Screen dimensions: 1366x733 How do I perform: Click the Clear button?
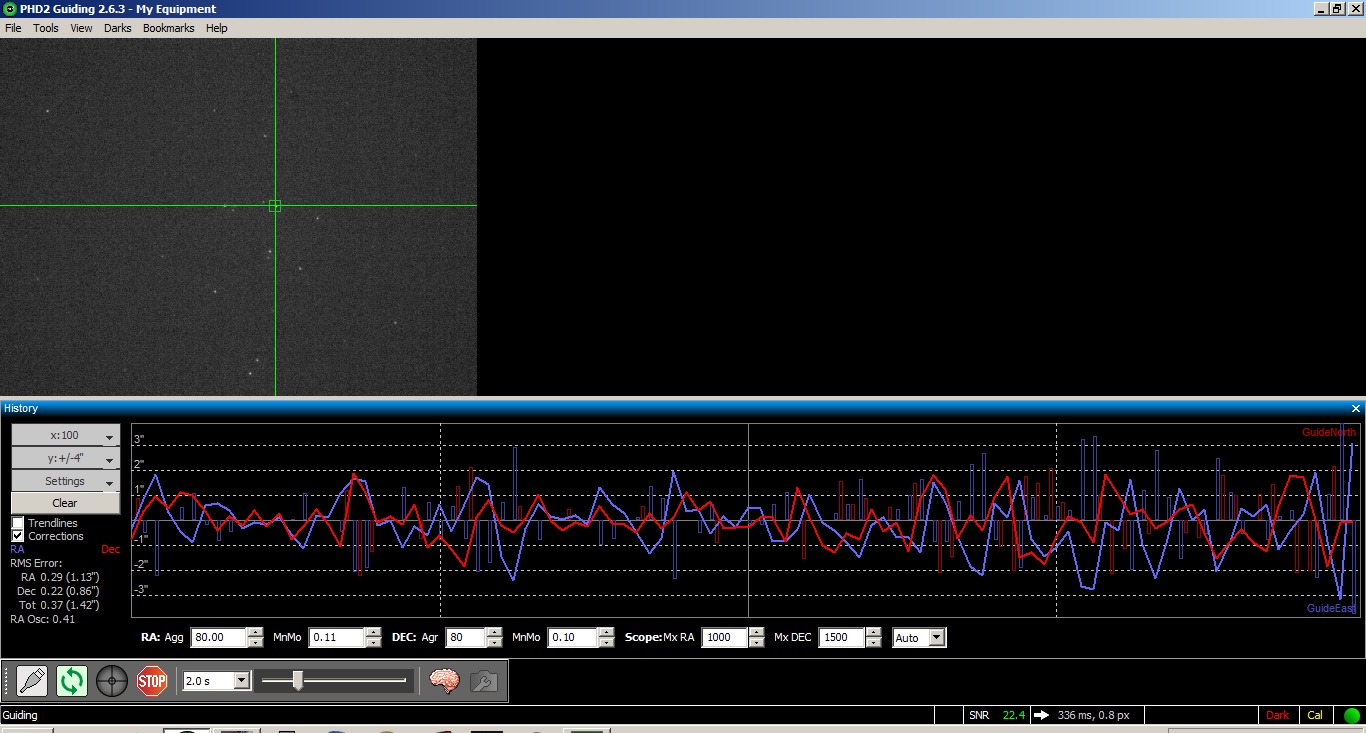coord(65,503)
